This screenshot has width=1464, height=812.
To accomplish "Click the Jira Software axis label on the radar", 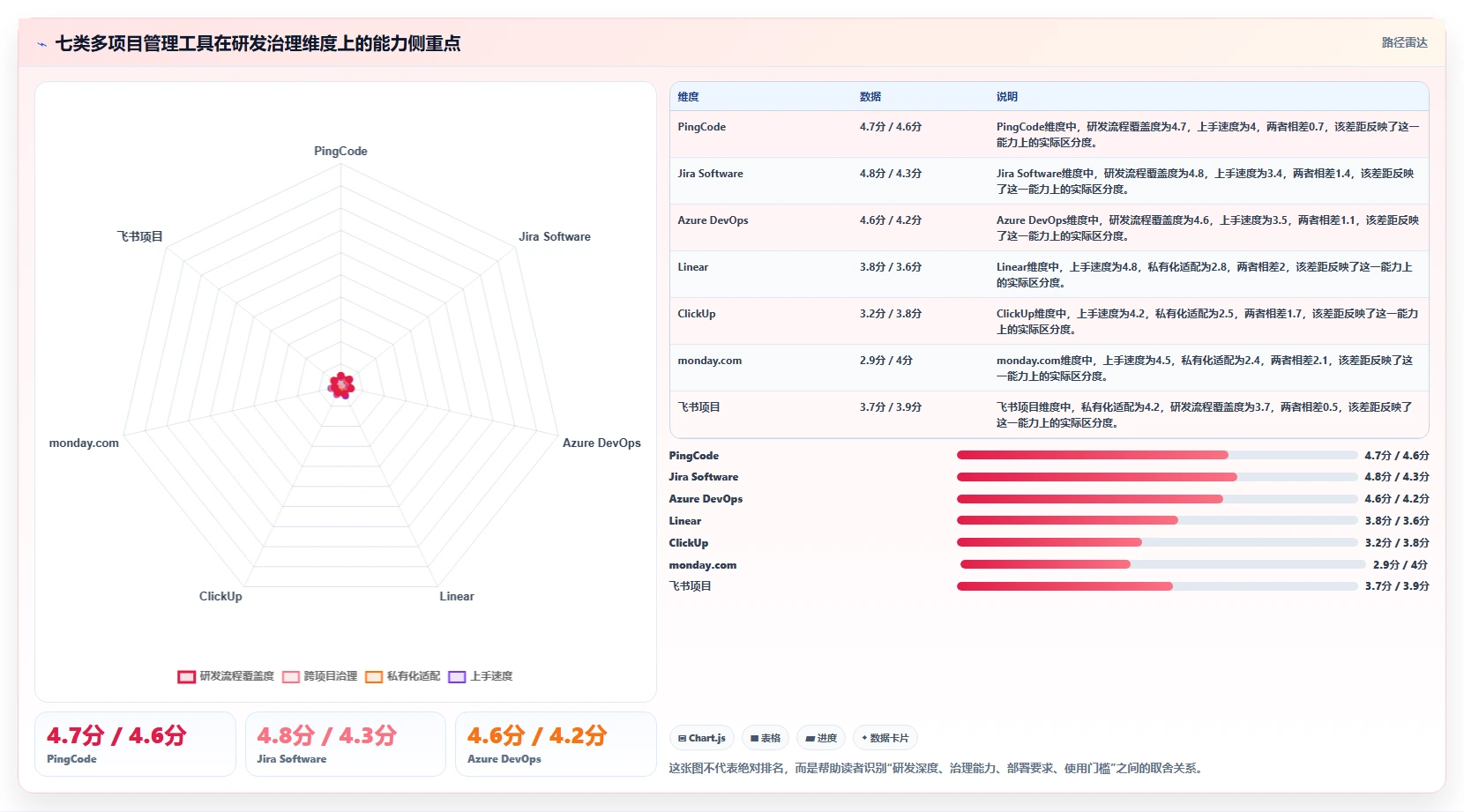I will pos(555,236).
